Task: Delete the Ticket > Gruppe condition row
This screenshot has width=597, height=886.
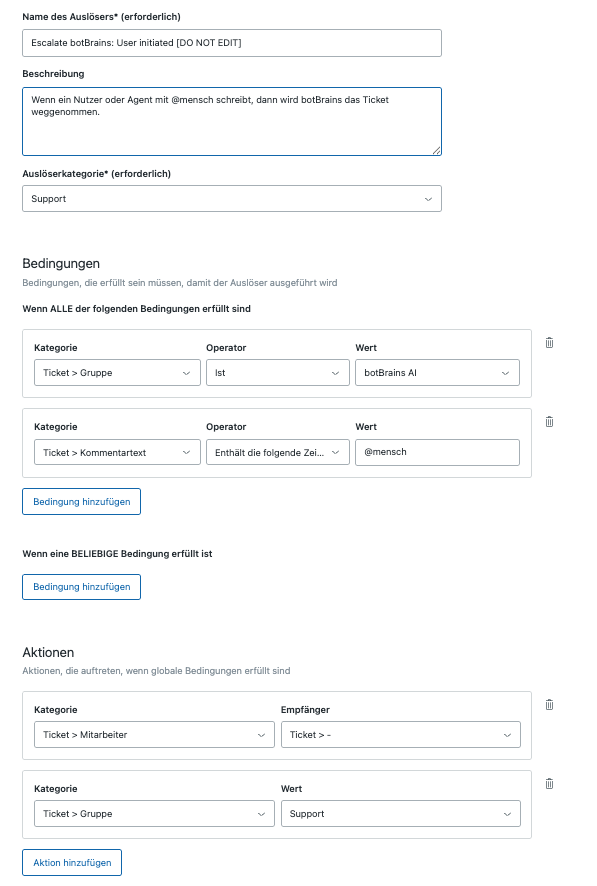Action: (549, 342)
